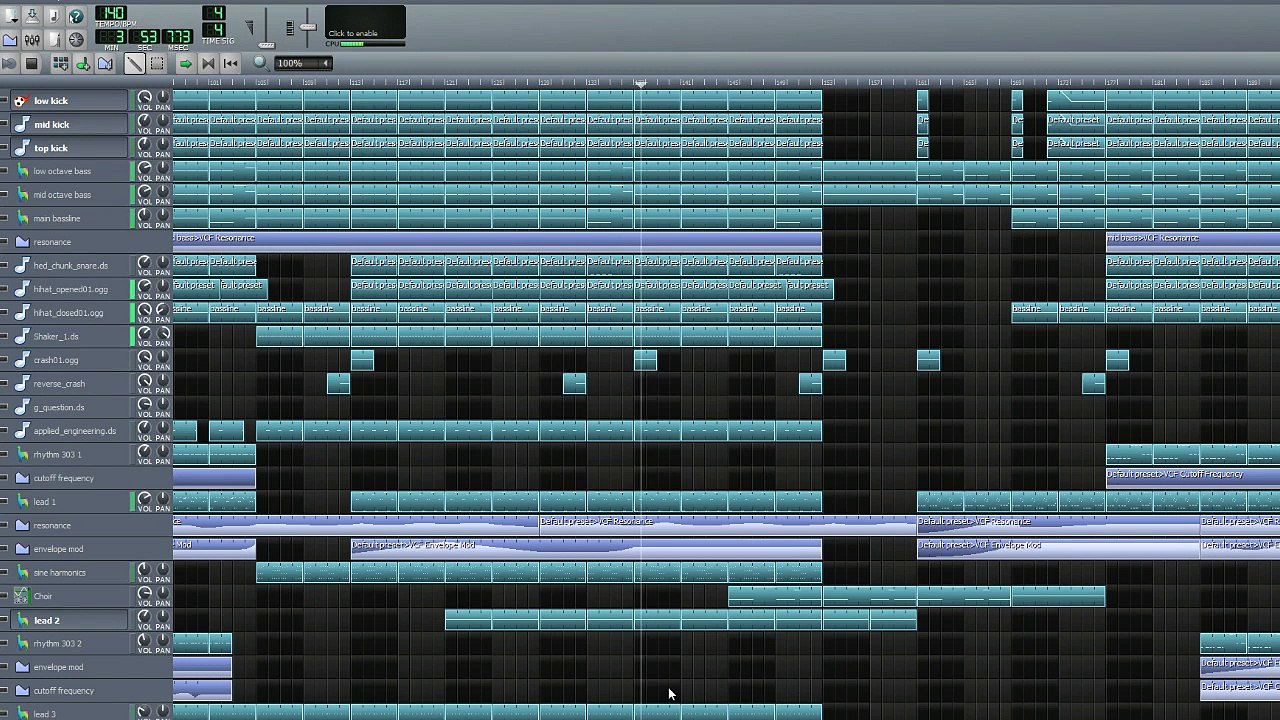The image size is (1280, 720).
Task: Open the lead 2 instrument track button
Action: [70, 620]
